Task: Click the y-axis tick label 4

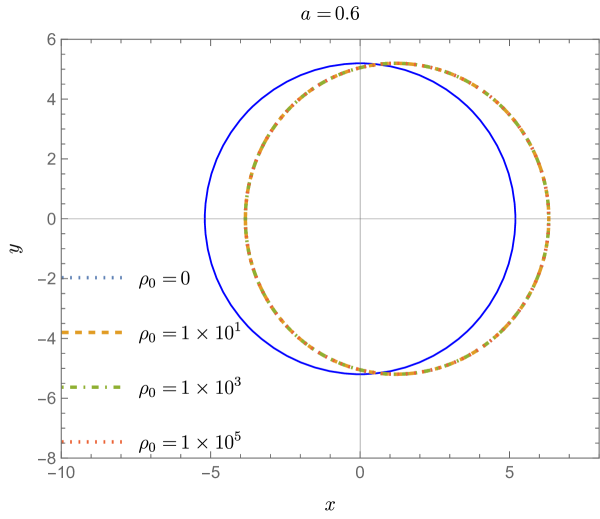Action: [x=52, y=100]
